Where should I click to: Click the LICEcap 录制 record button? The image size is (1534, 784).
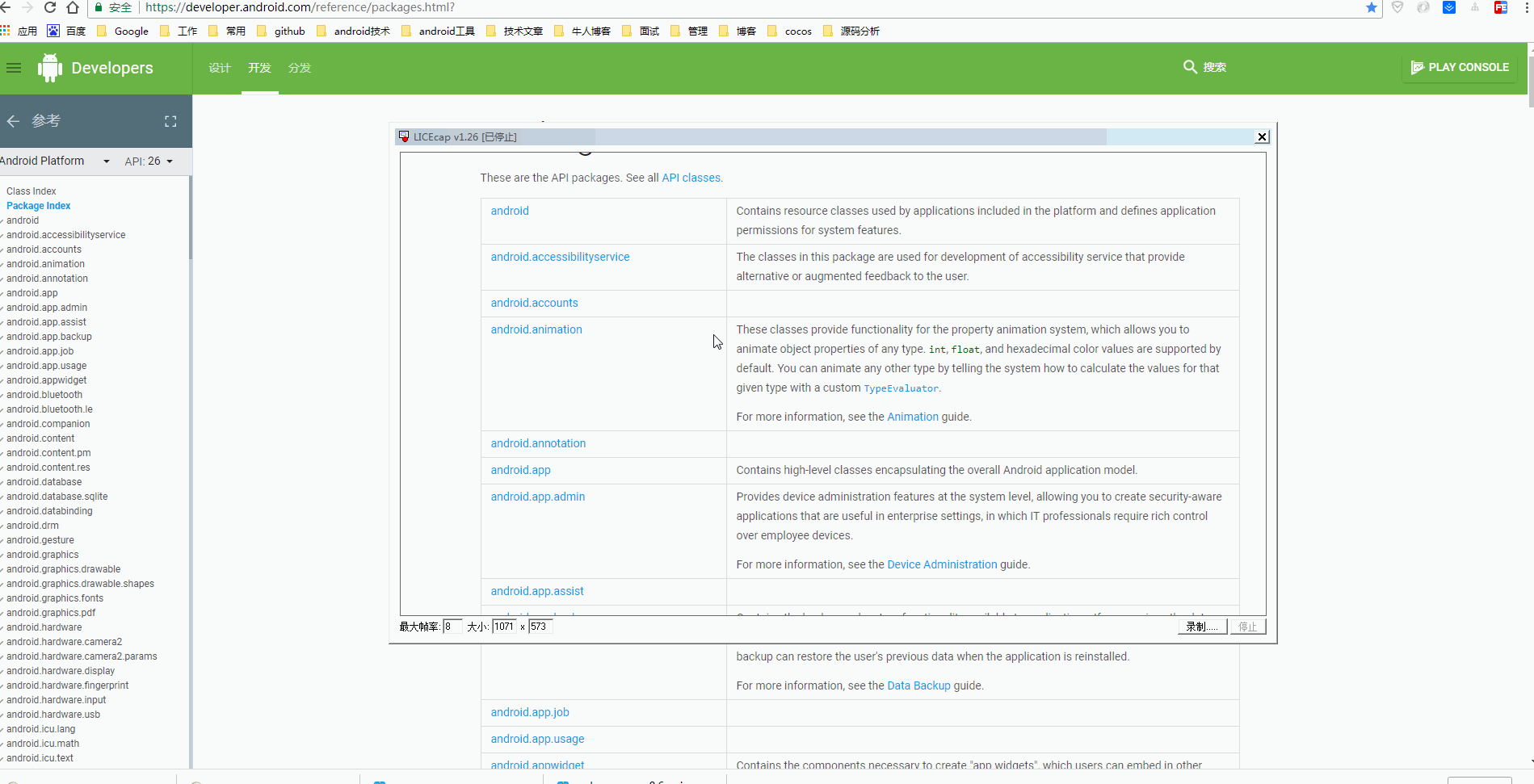pyautogui.click(x=1202, y=627)
